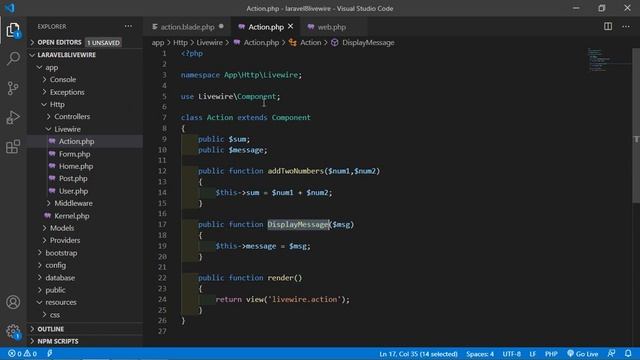Click Livewire in the breadcrumb
Viewport: 640px width, 360px height.
(x=209, y=42)
